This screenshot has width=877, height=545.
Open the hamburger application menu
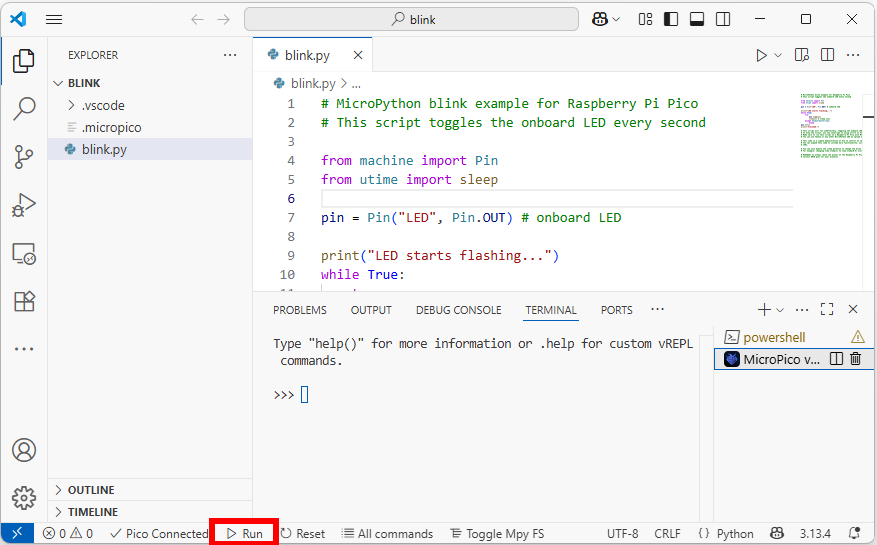click(x=54, y=20)
